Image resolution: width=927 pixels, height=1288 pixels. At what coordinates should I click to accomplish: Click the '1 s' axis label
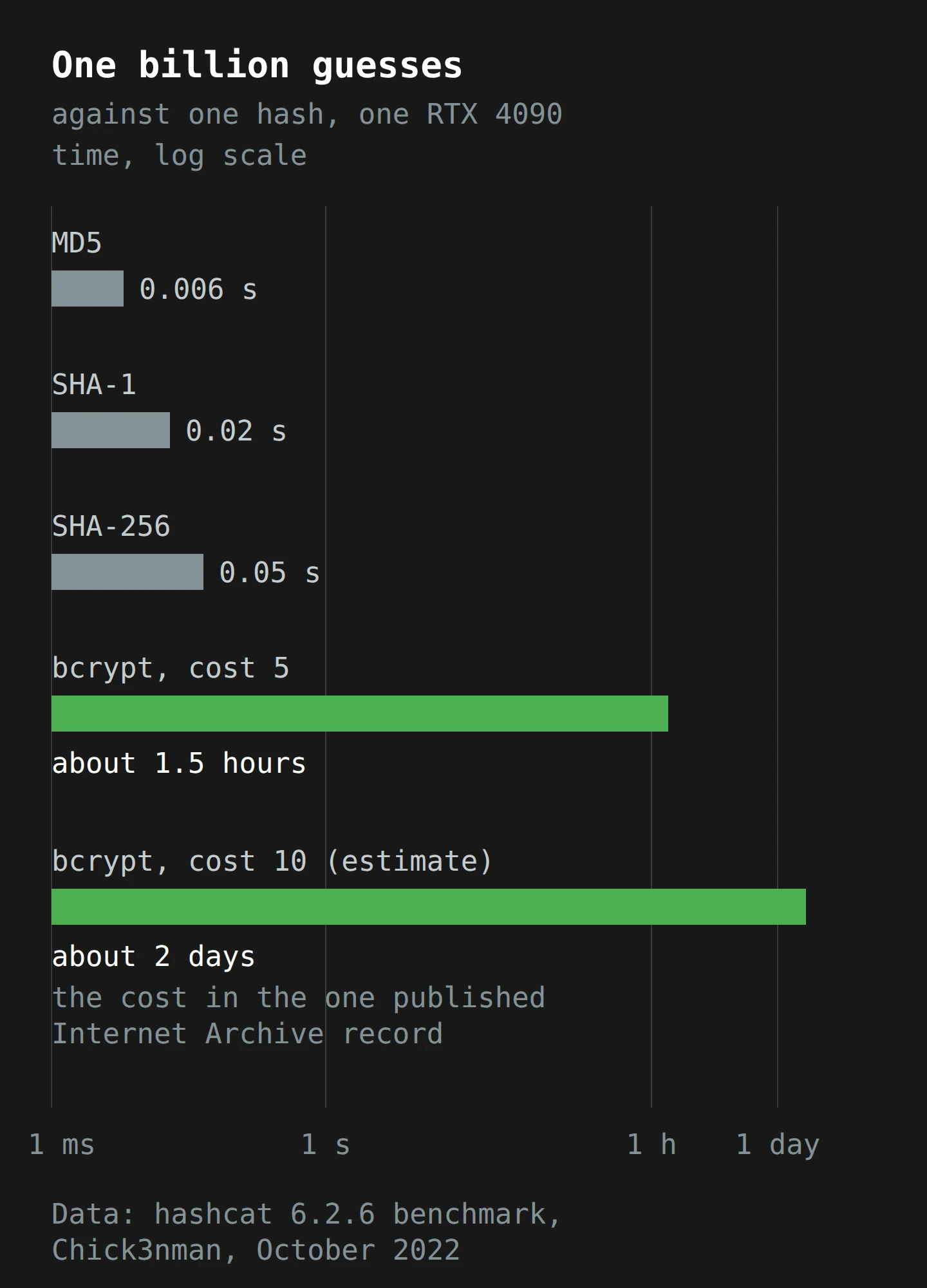pos(326,1145)
